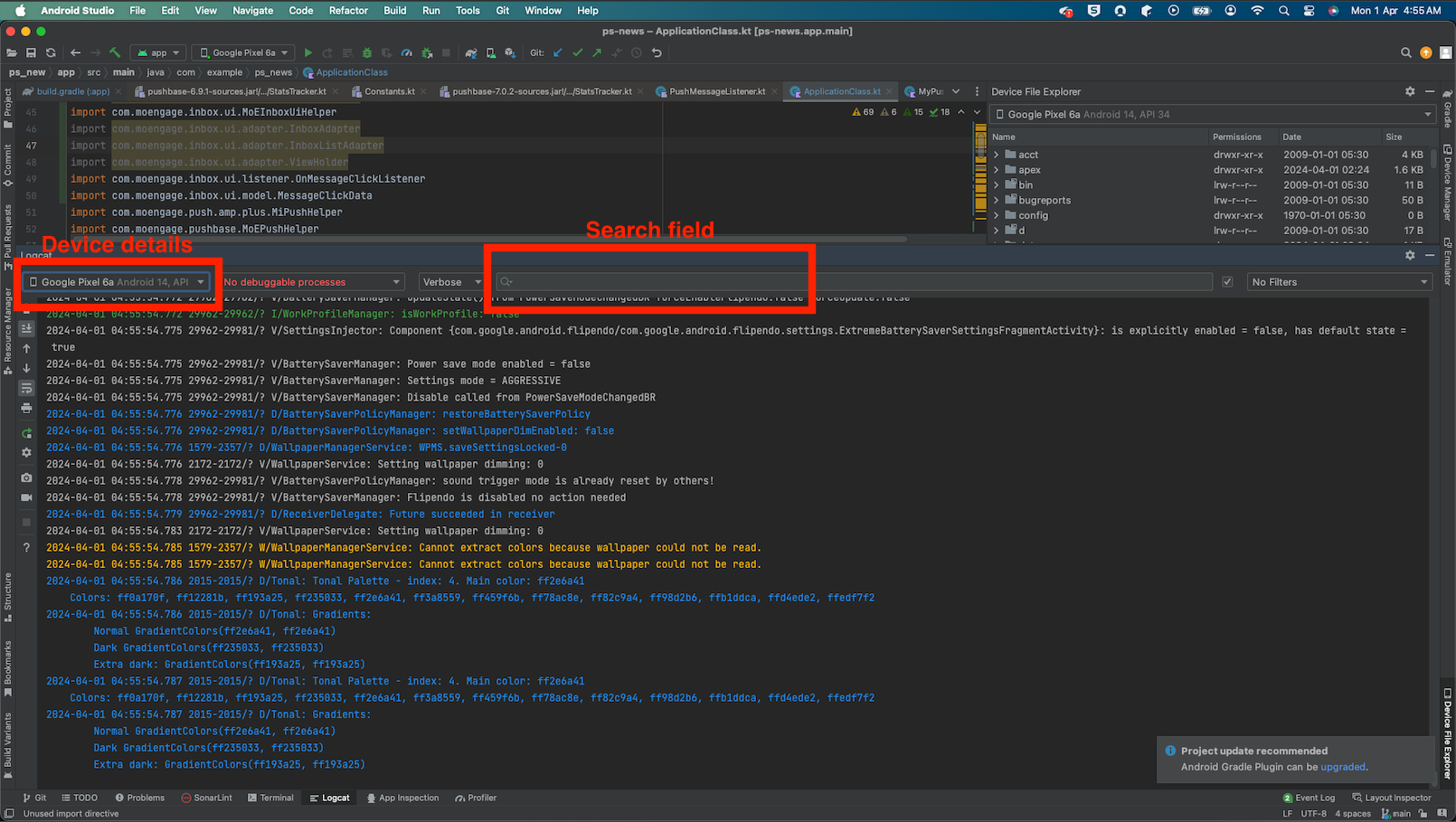This screenshot has height=822, width=1456.
Task: Click the main Git branch in status bar
Action: [x=1395, y=814]
